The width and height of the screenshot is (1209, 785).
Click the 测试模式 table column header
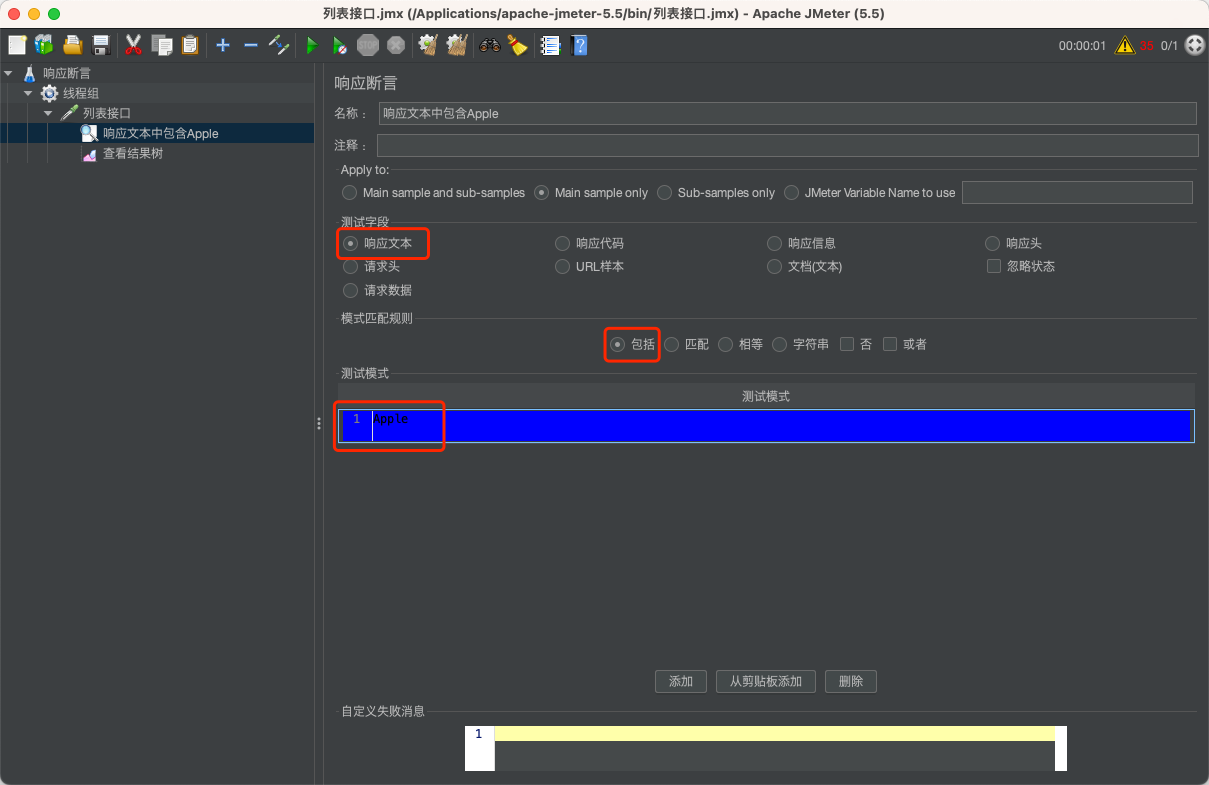[x=766, y=396]
